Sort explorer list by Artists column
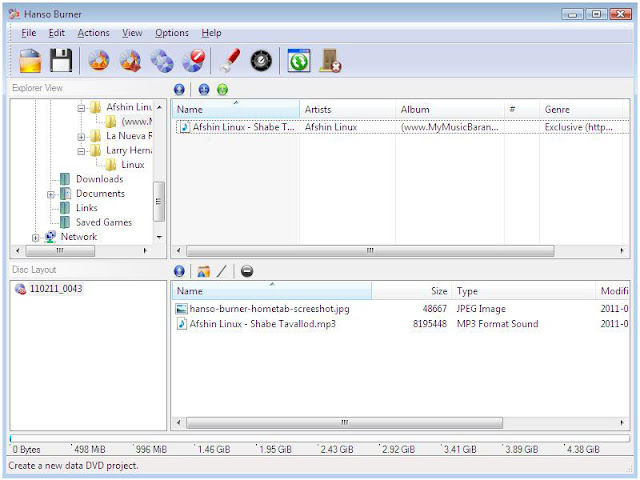 [347, 109]
